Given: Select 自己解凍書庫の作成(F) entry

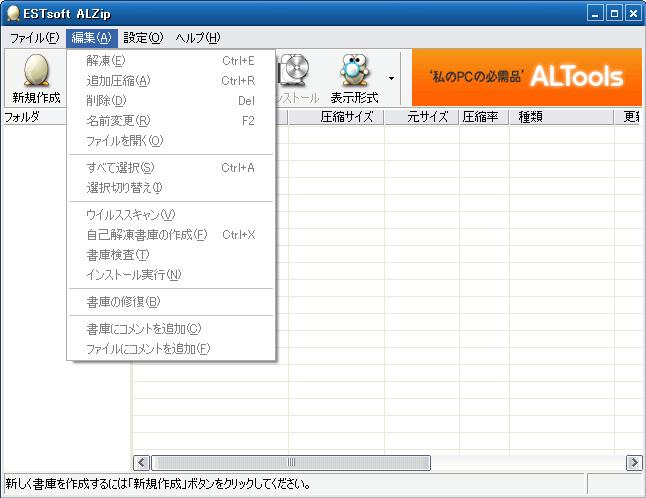Looking at the screenshot, I should [x=171, y=235].
